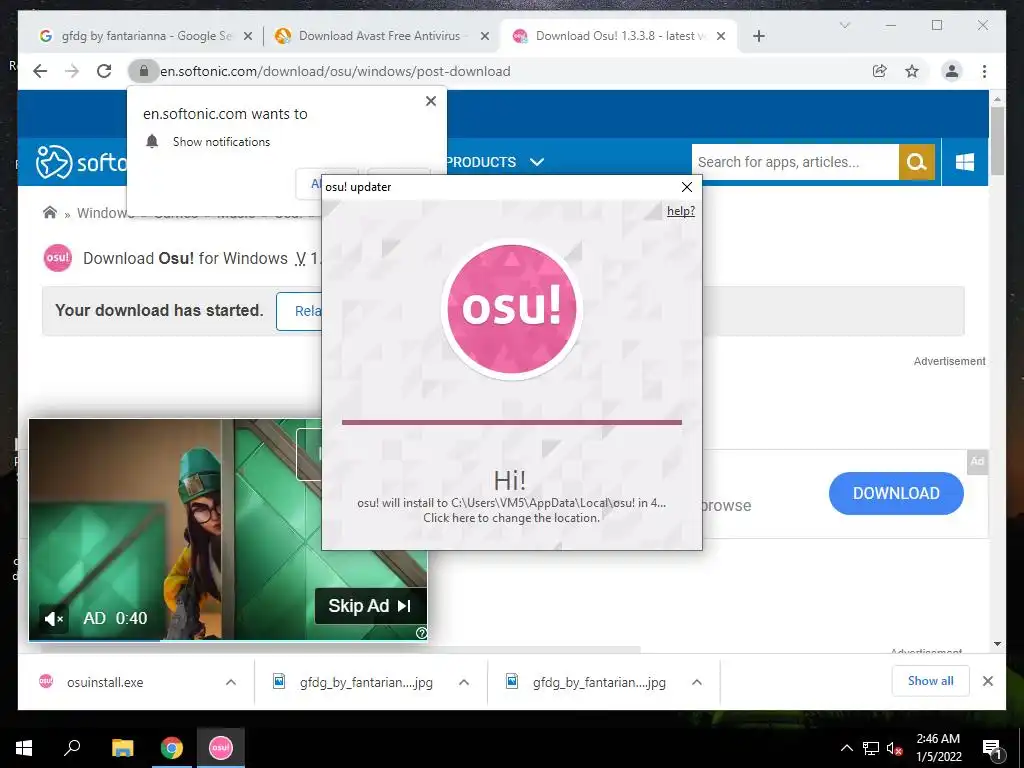1024x768 pixels.
Task: Open the Windows notification center
Action: pos(992,748)
